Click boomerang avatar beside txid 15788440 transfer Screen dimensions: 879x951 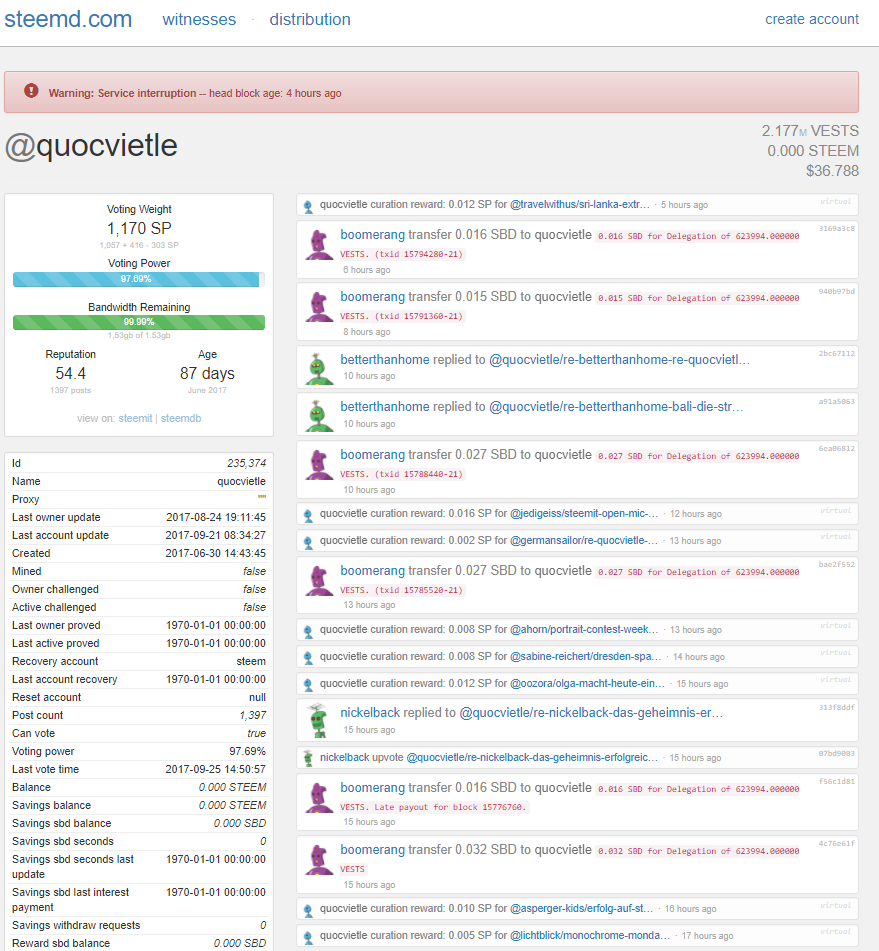tap(318, 465)
